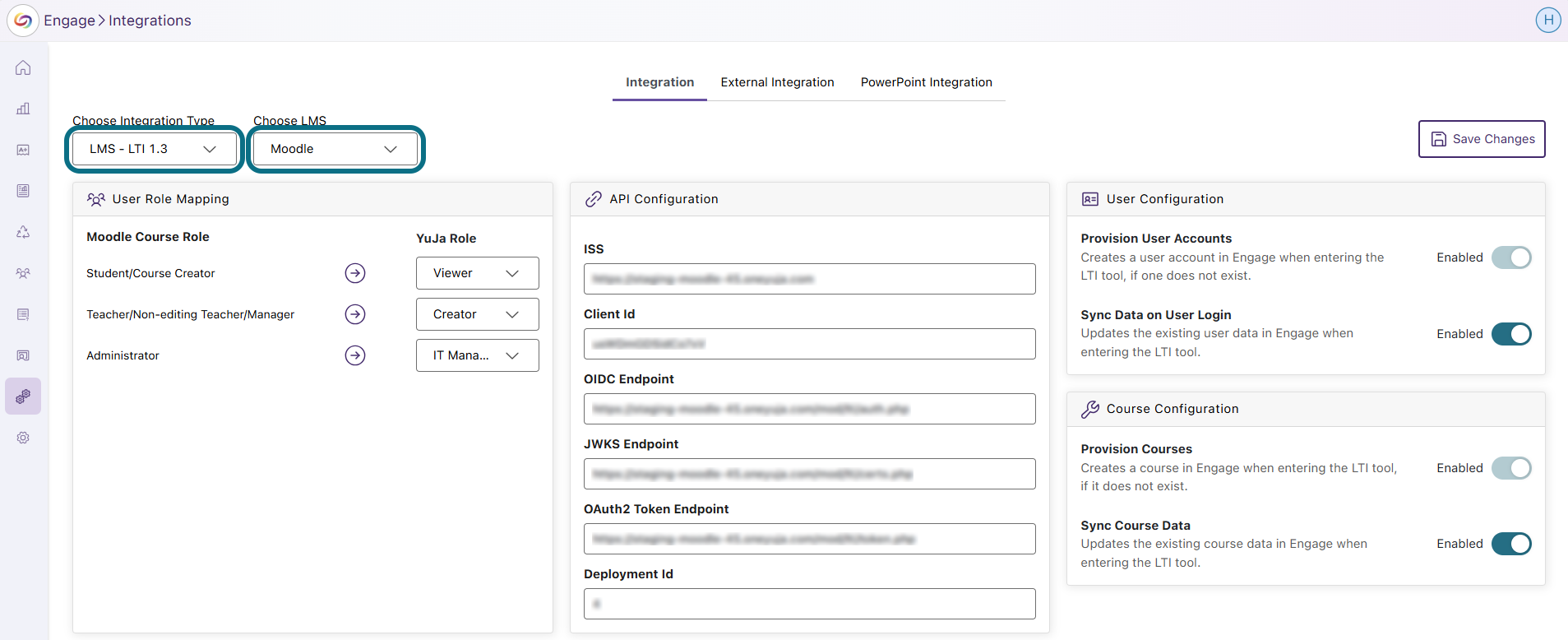The height and width of the screenshot is (640, 1568).
Task: Click the Course Configuration wrench icon
Action: point(1090,409)
